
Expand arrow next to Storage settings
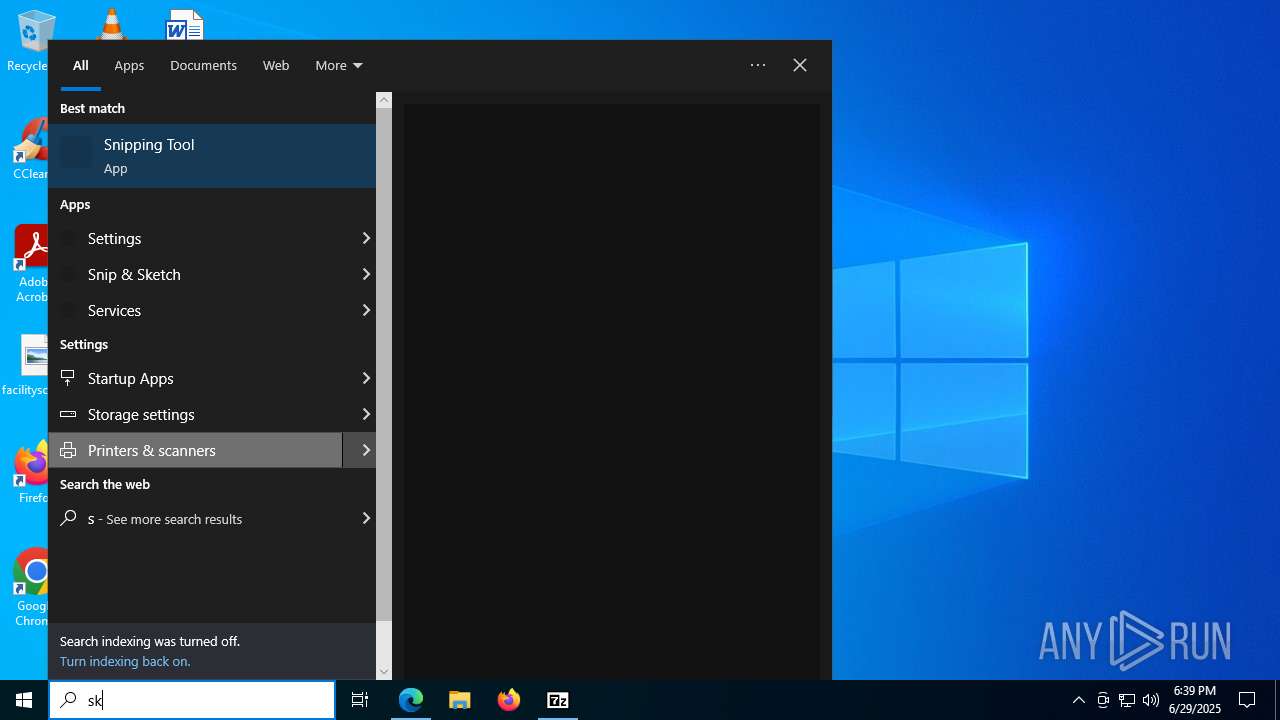tap(366, 414)
